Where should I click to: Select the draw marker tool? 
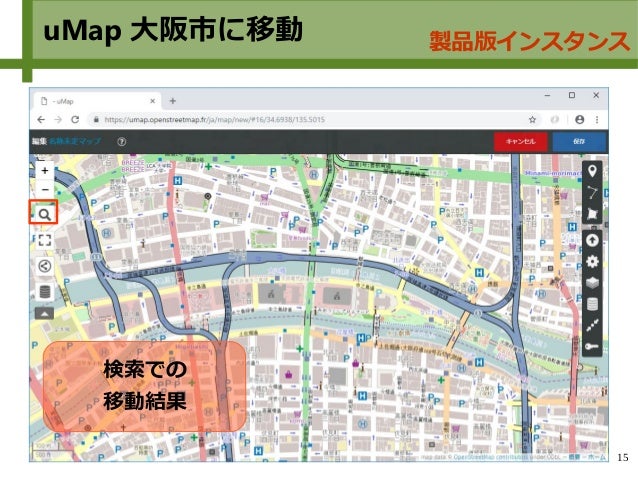tap(592, 171)
